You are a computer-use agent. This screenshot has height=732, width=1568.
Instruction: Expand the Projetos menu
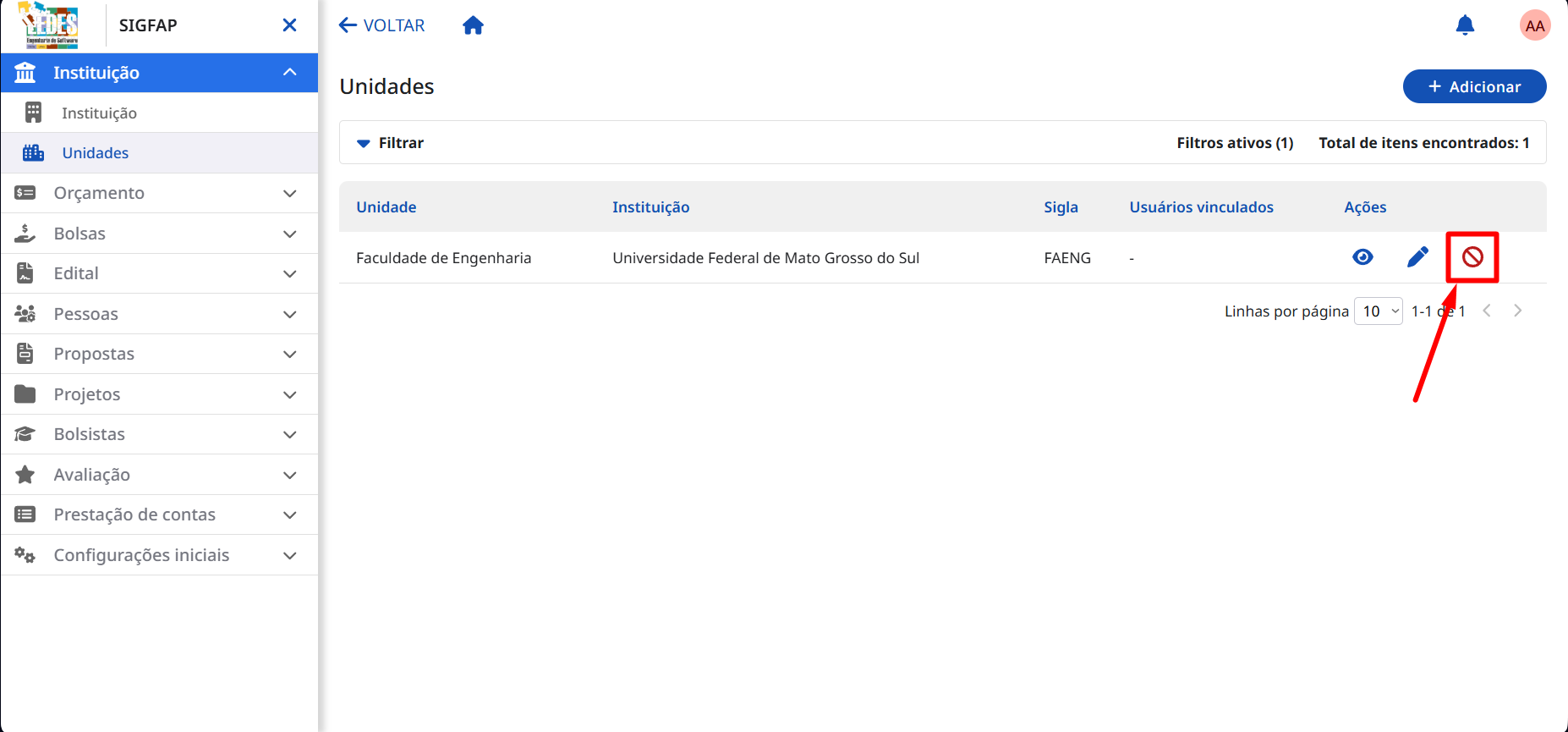(x=159, y=394)
